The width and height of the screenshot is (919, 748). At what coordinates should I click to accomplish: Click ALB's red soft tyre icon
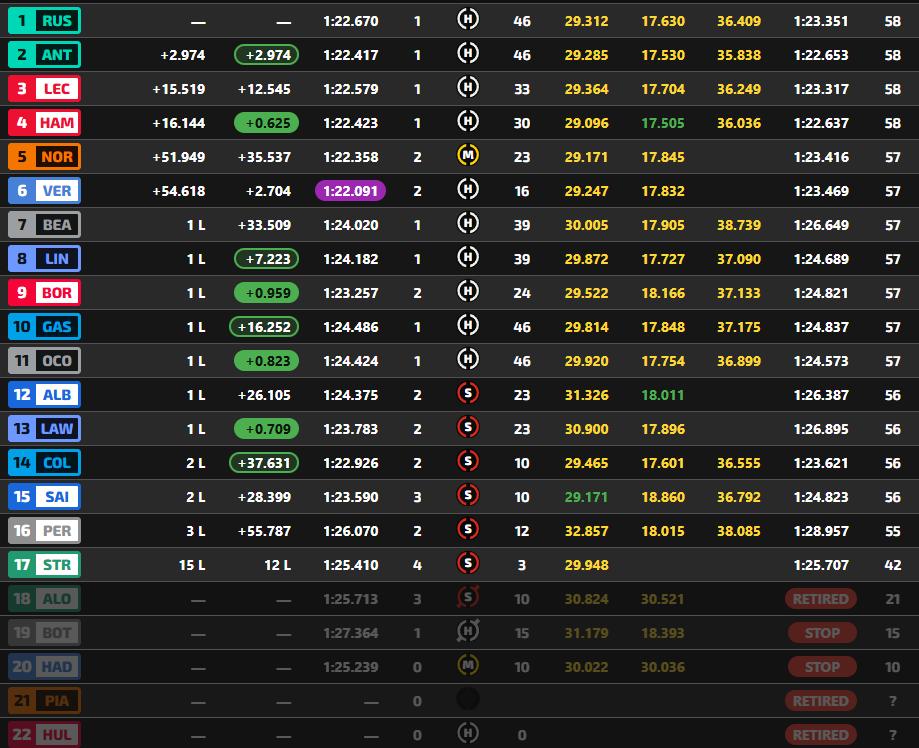468,393
